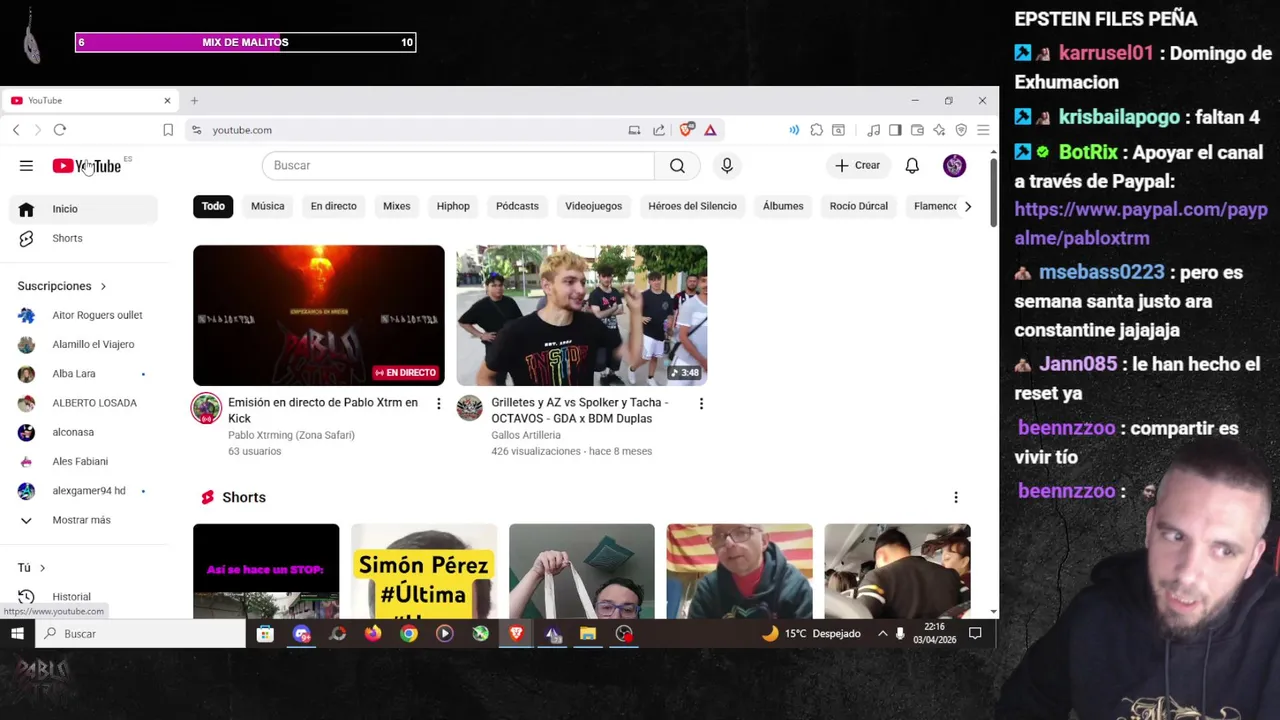This screenshot has height=720, width=1280.
Task: Bookmark this page icon
Action: (168, 130)
